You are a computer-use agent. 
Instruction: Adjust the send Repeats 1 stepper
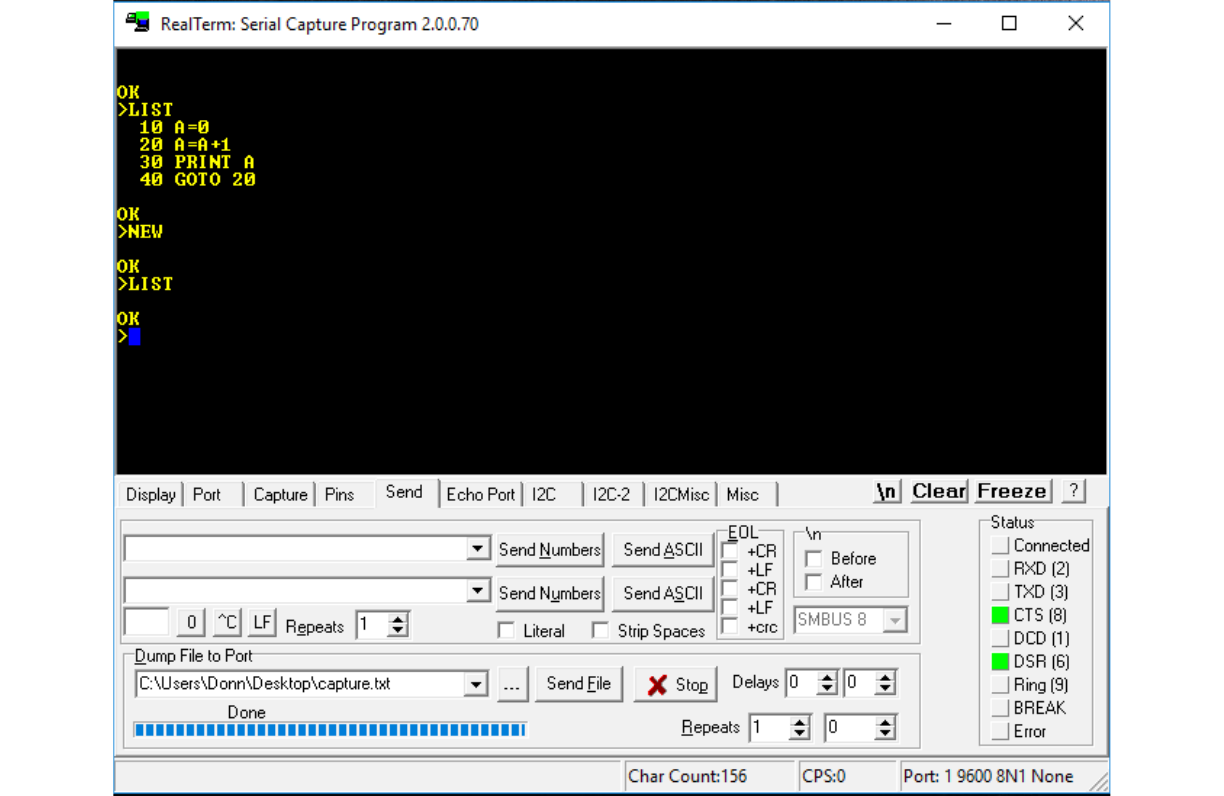(x=398, y=625)
